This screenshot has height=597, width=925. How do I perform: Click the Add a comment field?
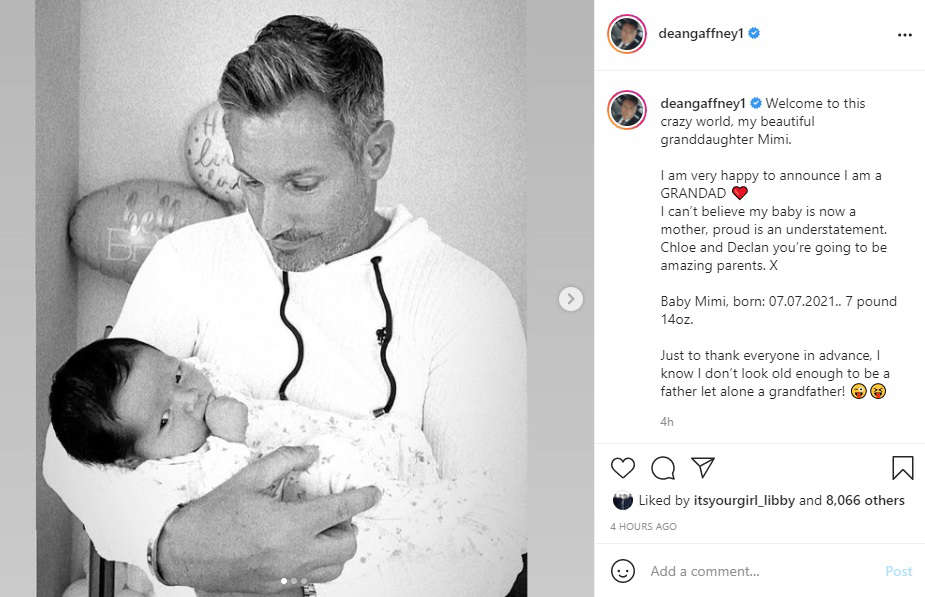pos(761,571)
